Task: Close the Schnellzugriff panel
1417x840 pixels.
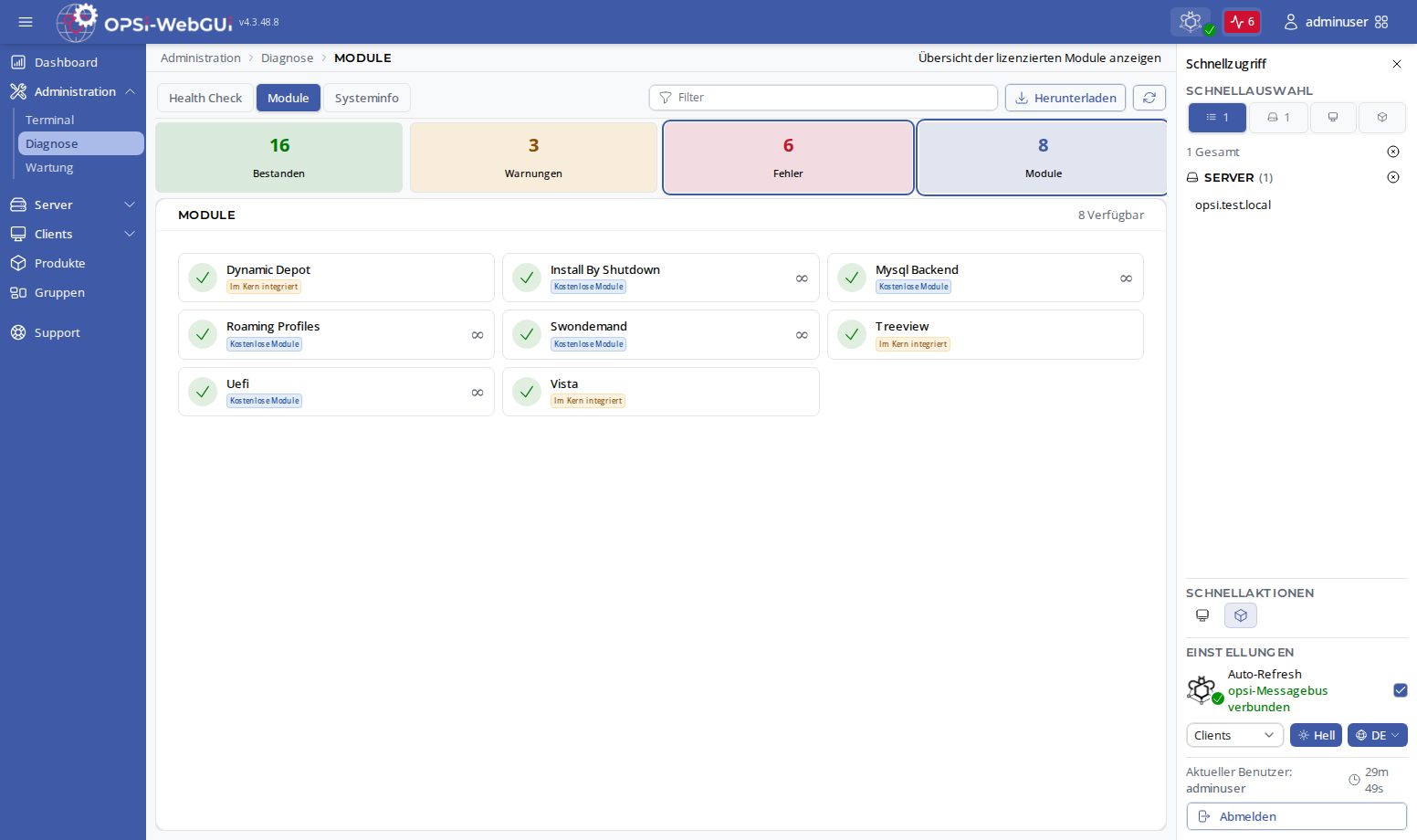Action: (x=1397, y=64)
